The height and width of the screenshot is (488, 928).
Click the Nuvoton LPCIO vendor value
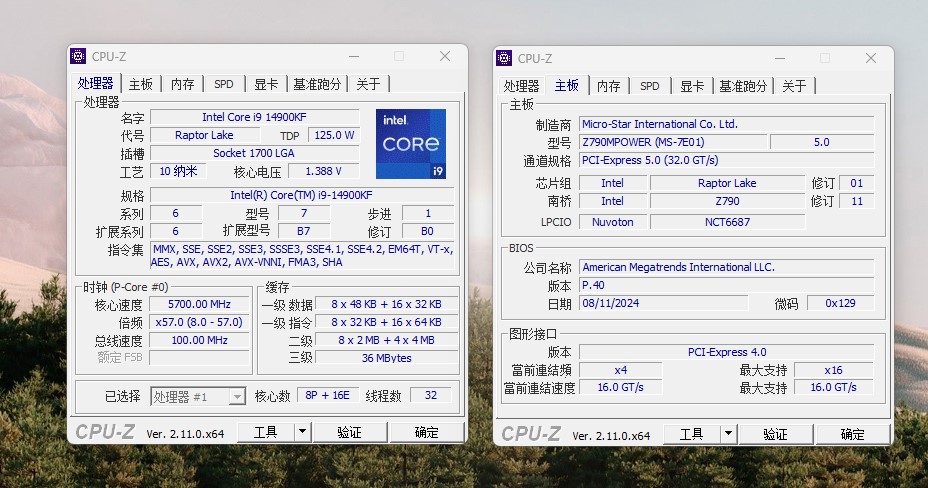coord(613,222)
